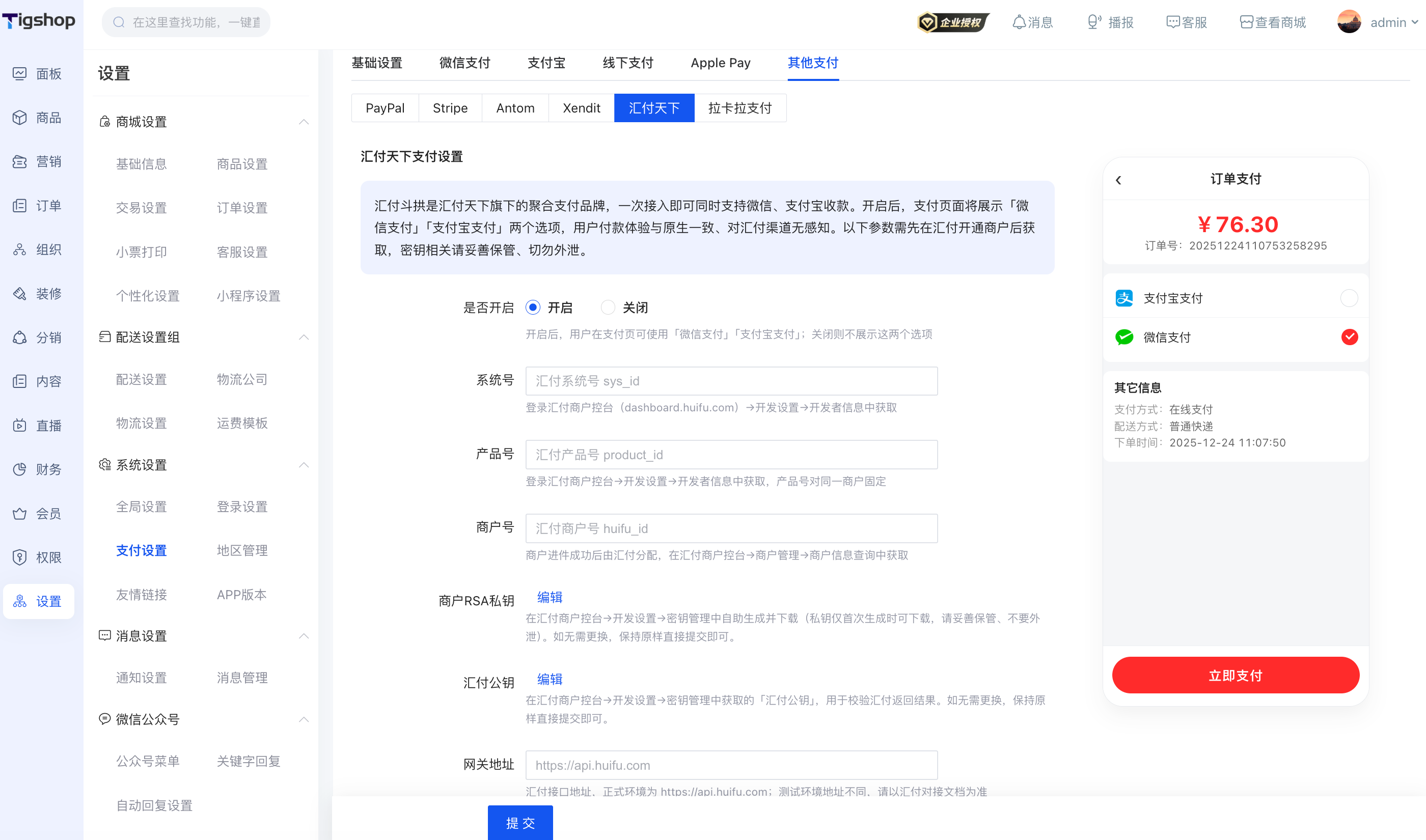Screen dimensions: 1426x840
Task: Click the 查看商城 store icon
Action: (x=1246, y=22)
